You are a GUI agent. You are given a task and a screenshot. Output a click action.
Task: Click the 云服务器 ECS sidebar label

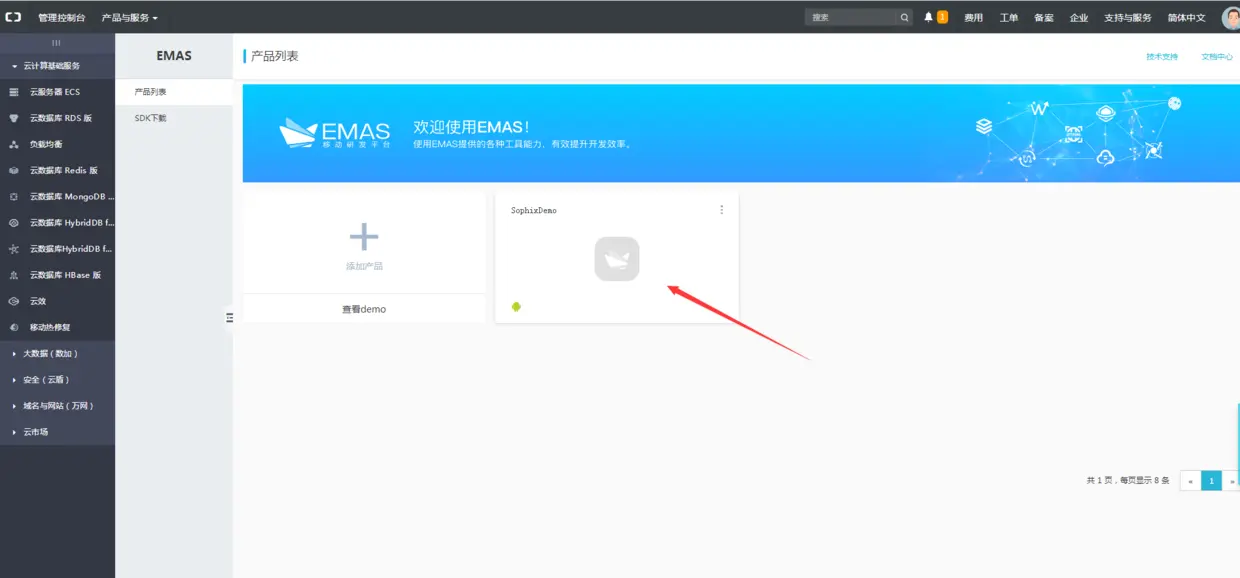click(55, 92)
